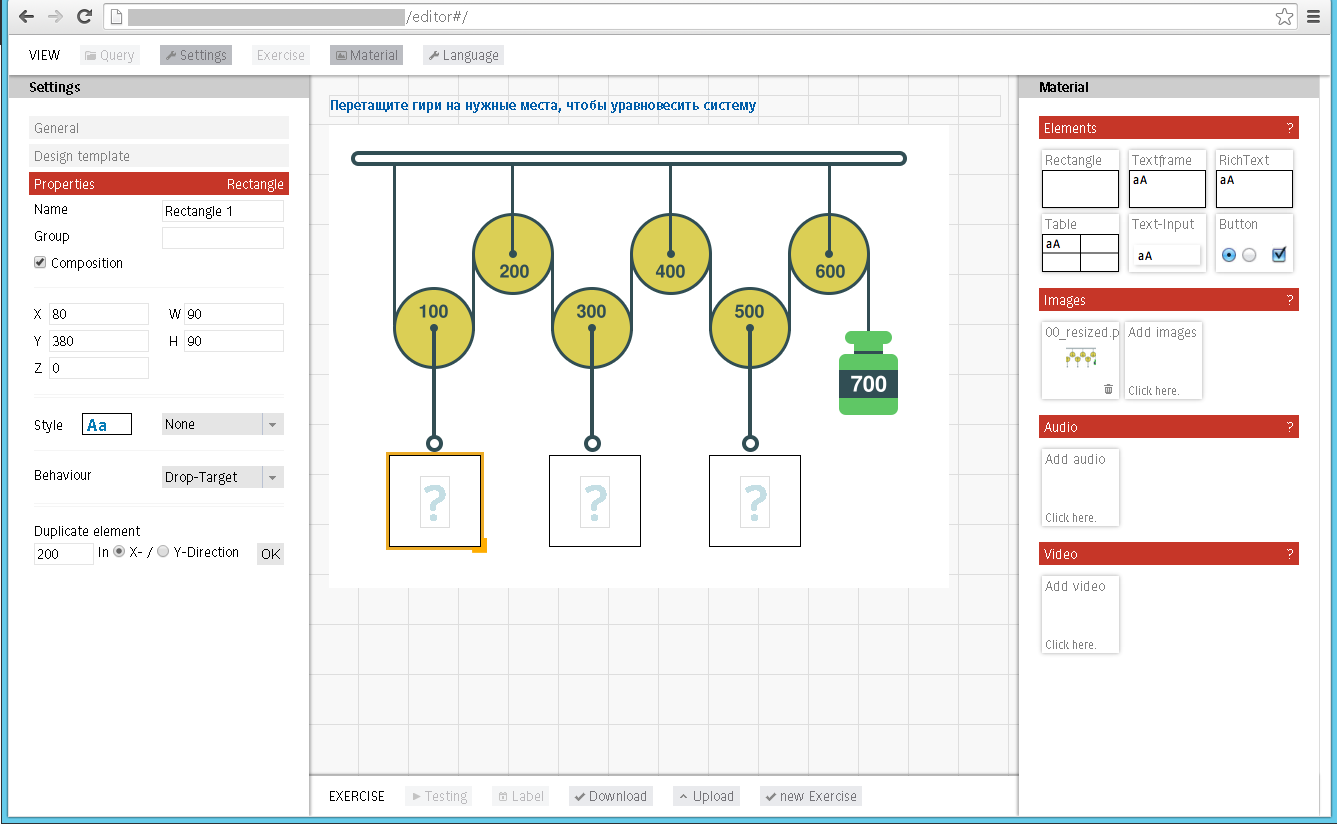Viewport: 1337px width, 824px height.
Task: Expand the General settings section
Action: tap(159, 128)
